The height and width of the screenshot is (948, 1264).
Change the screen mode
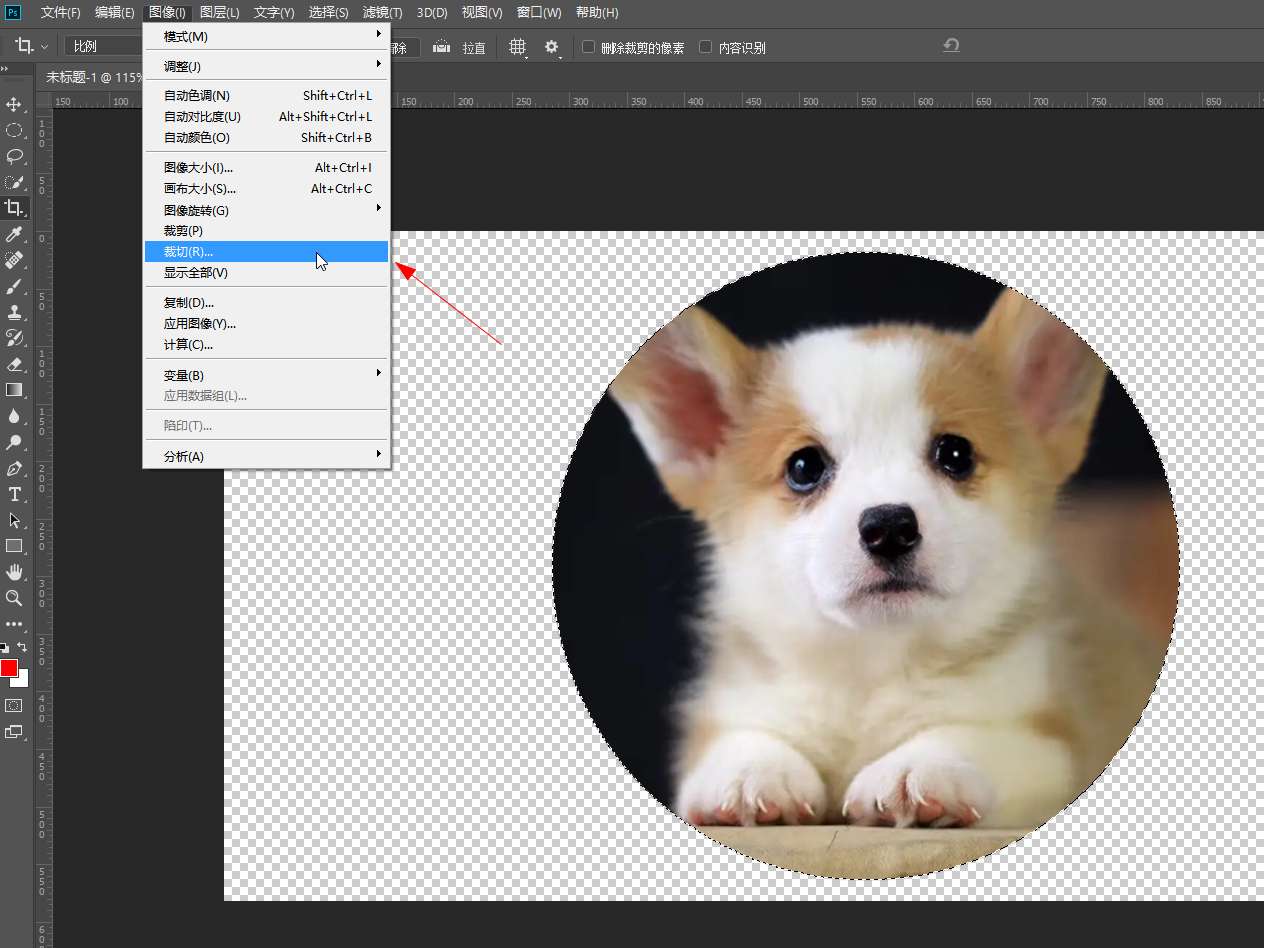(x=14, y=732)
